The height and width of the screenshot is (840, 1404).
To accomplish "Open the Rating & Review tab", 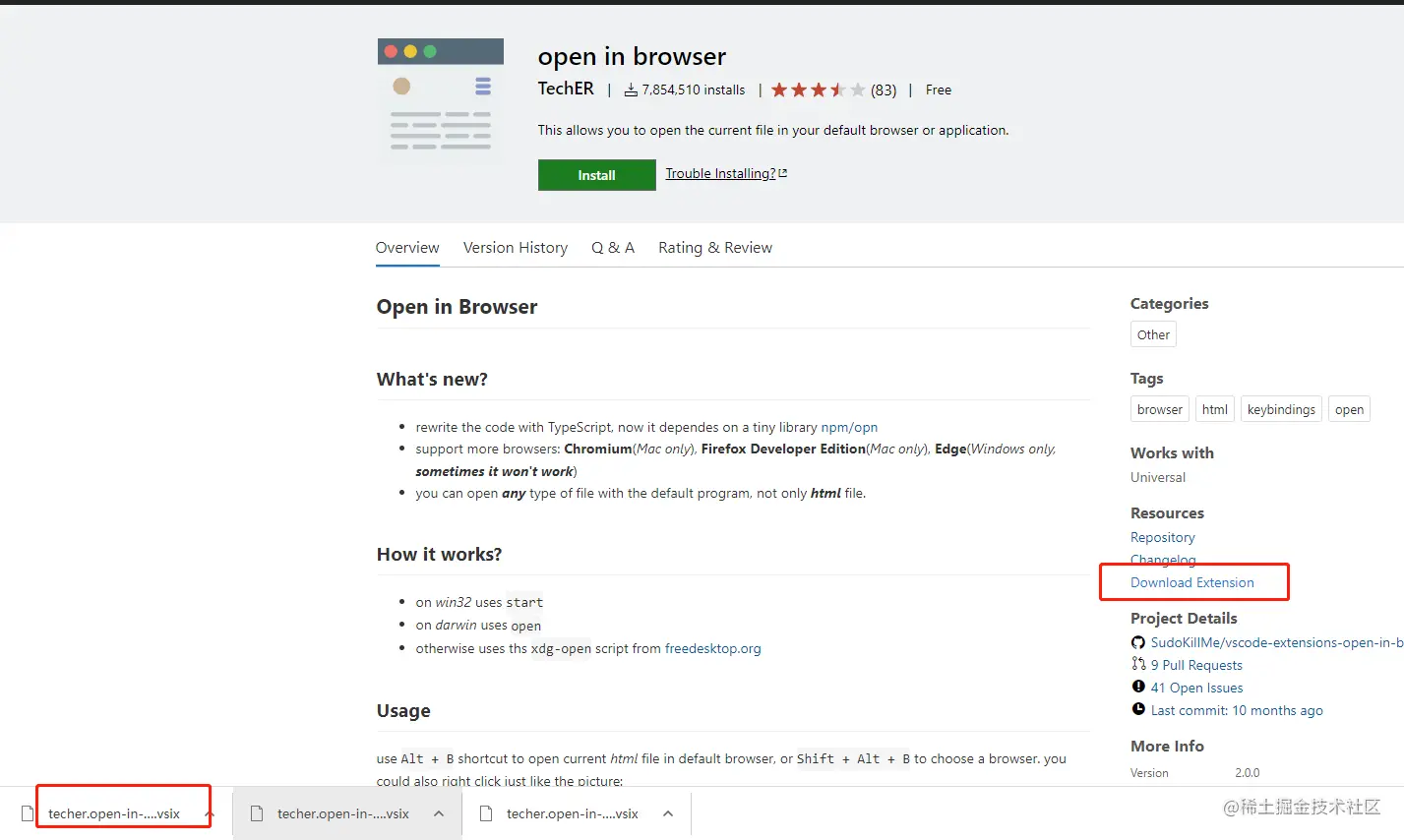I will [715, 248].
